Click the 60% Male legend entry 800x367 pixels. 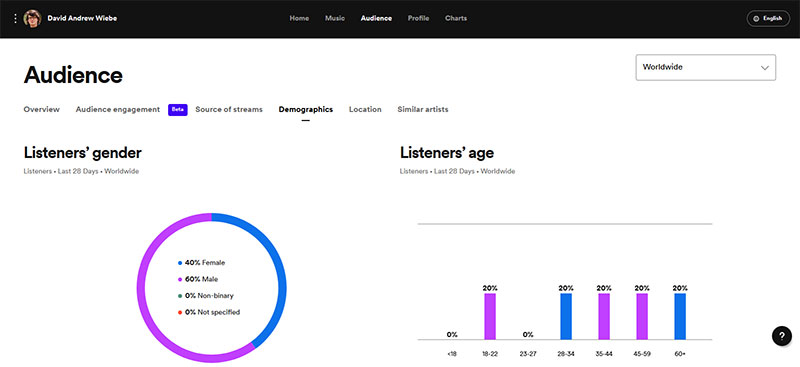coord(198,279)
